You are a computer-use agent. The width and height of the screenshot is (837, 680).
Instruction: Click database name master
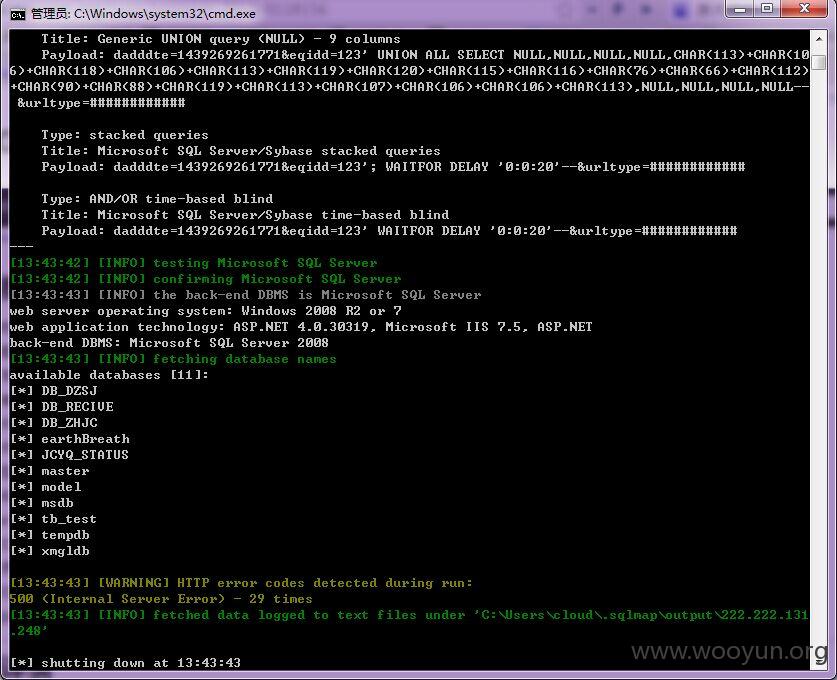coord(65,471)
